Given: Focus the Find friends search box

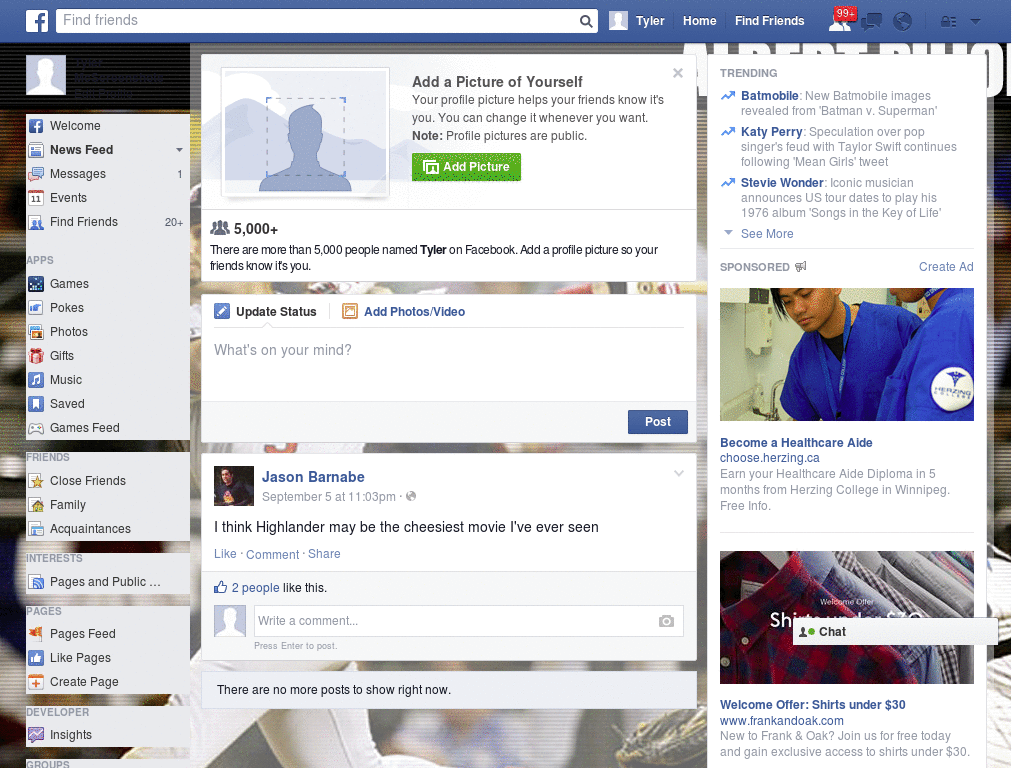Looking at the screenshot, I should [x=317, y=21].
